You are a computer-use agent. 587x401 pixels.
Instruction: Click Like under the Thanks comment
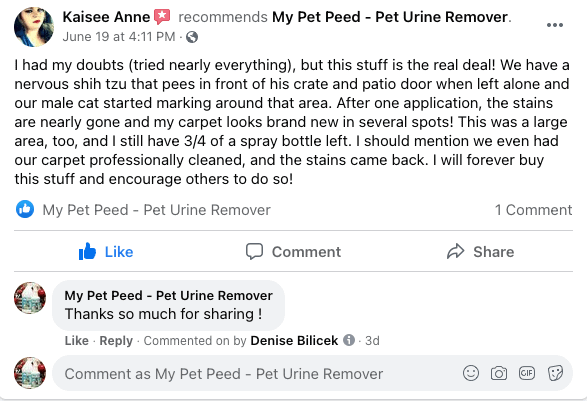[x=77, y=341]
